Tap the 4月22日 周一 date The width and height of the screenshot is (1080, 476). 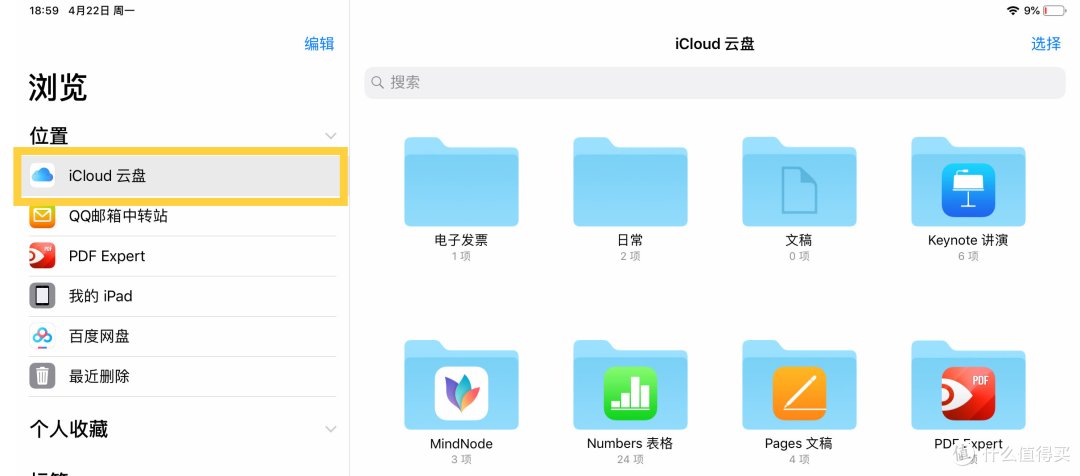click(102, 11)
